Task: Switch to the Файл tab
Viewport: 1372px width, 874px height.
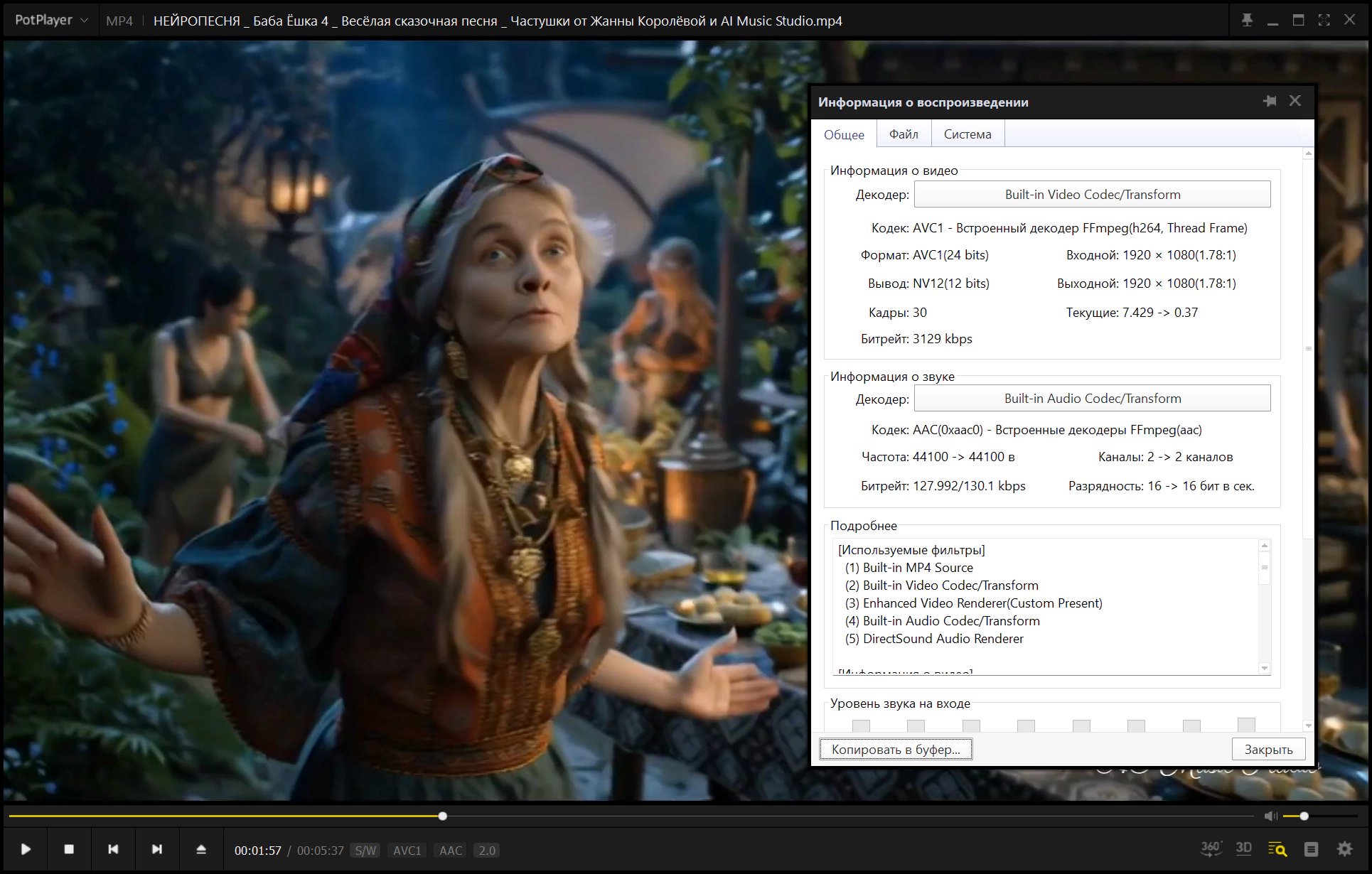Action: [x=904, y=134]
